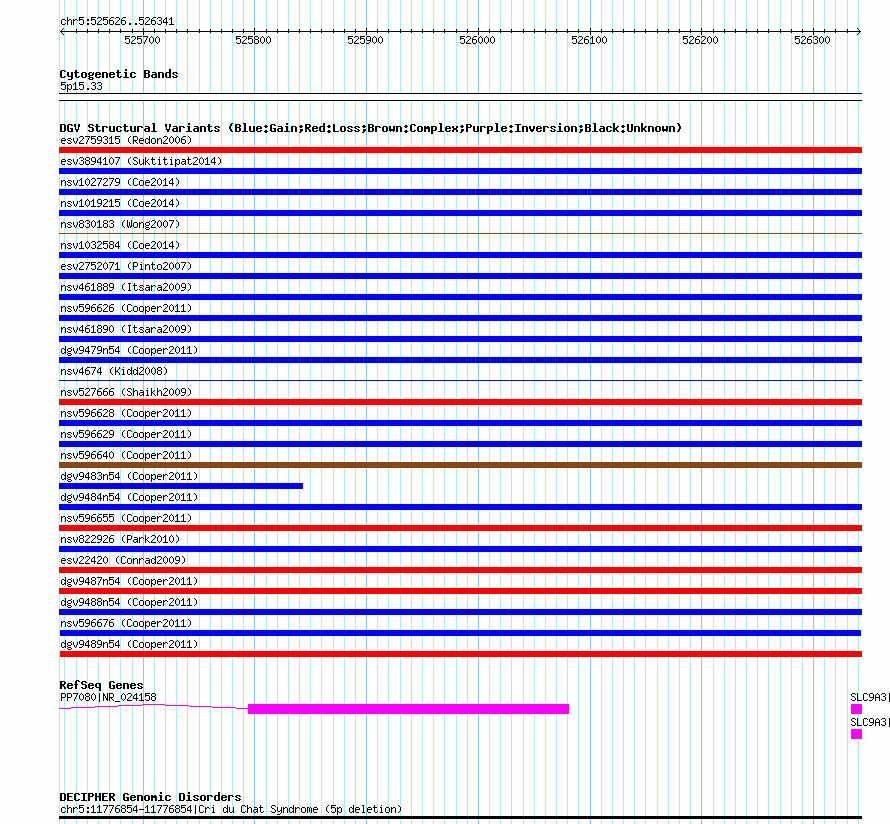
Task: Open nsv596676 (Cooper2011) label
Action: 126,623
